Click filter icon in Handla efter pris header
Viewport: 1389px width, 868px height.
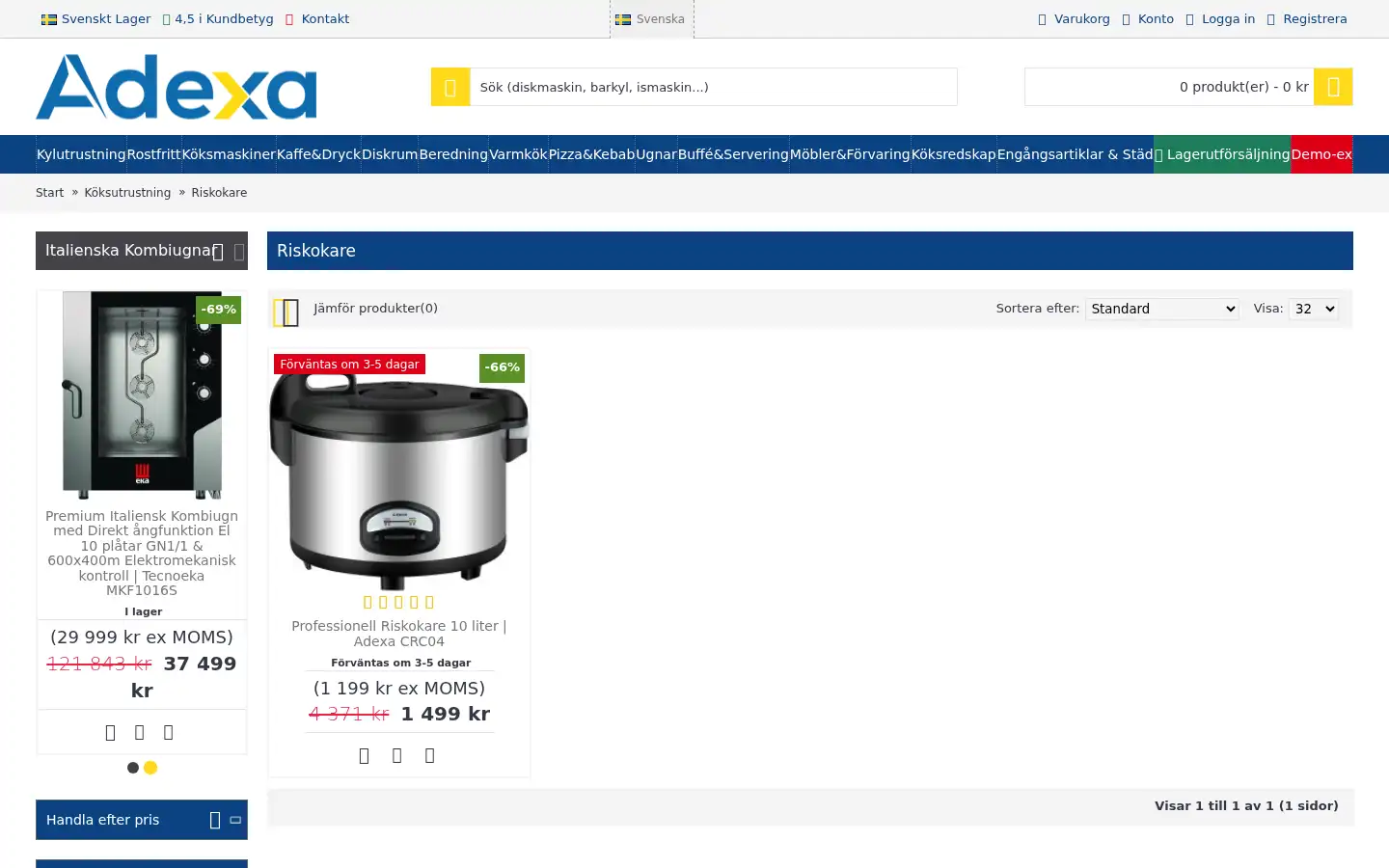click(x=215, y=820)
